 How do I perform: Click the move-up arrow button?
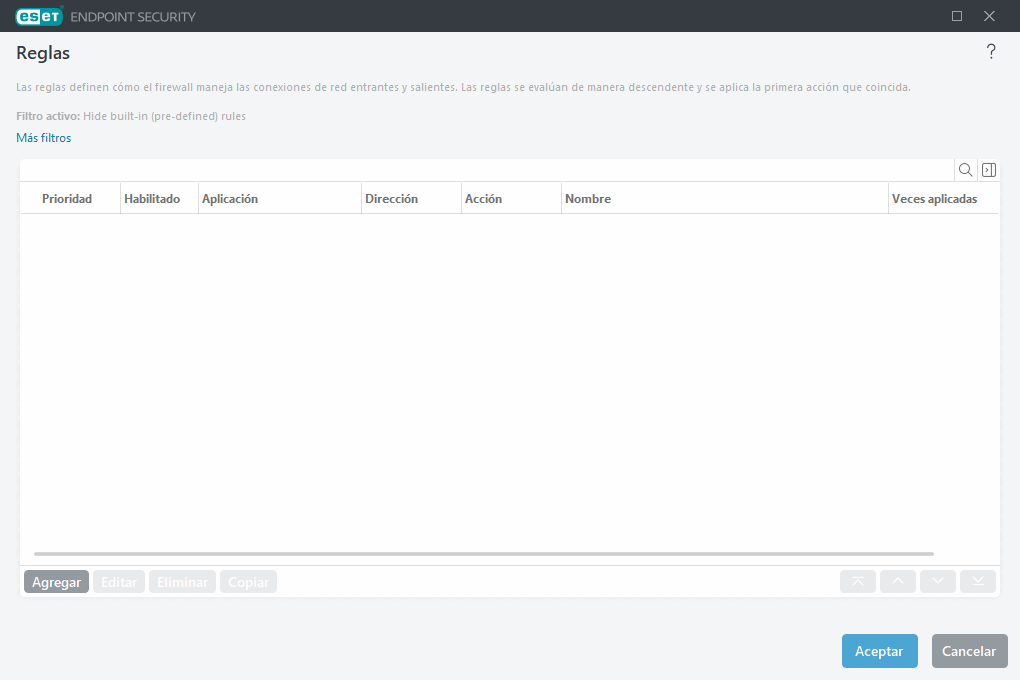(898, 581)
